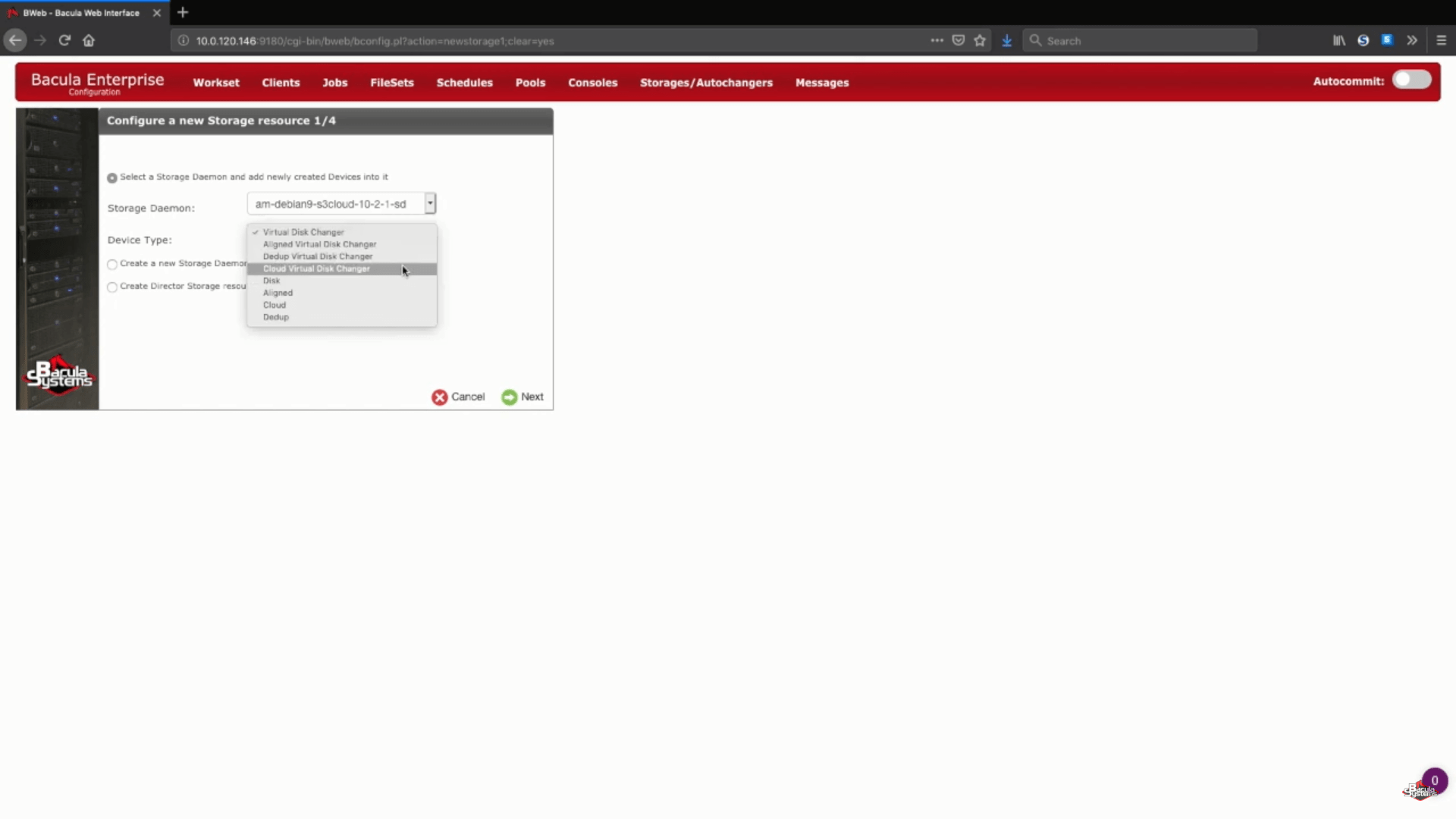Select 'Create a new Storage Daemon' radio
This screenshot has height=819, width=1456.
click(112, 264)
